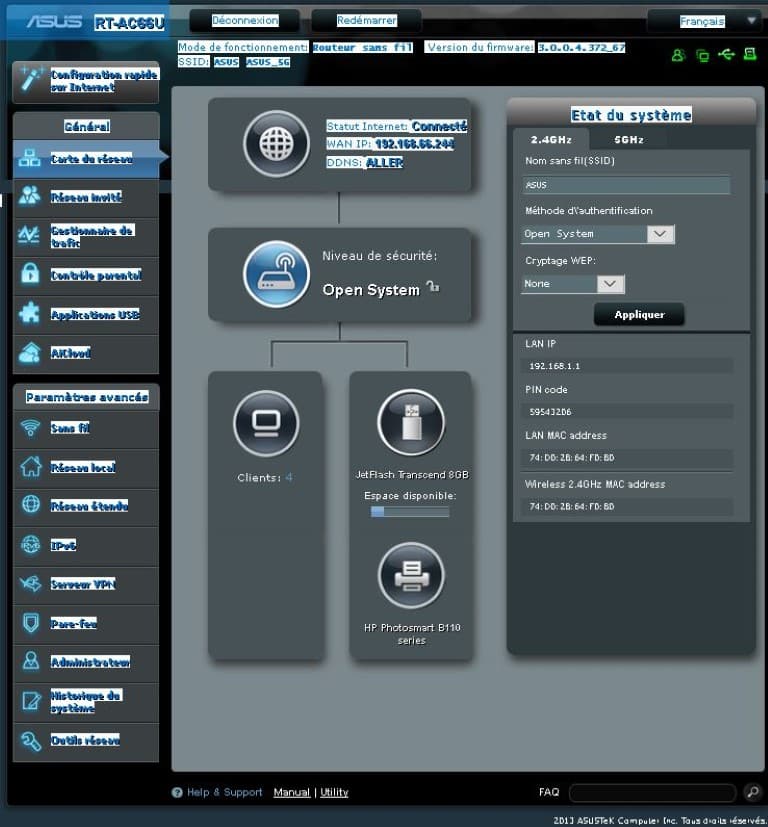Expand the authentication method Open System dropdown

click(660, 234)
